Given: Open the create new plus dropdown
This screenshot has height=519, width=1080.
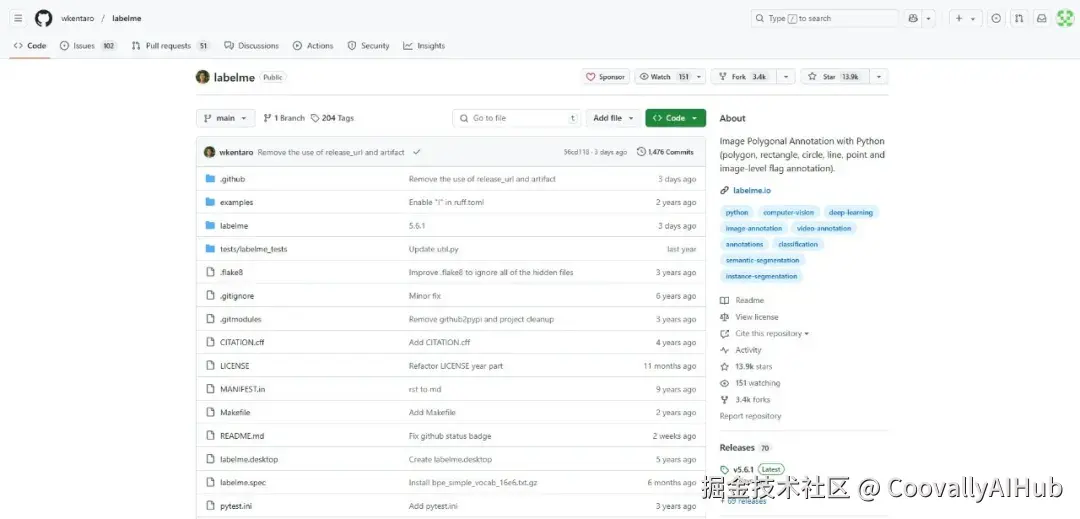Looking at the screenshot, I should tap(965, 19).
